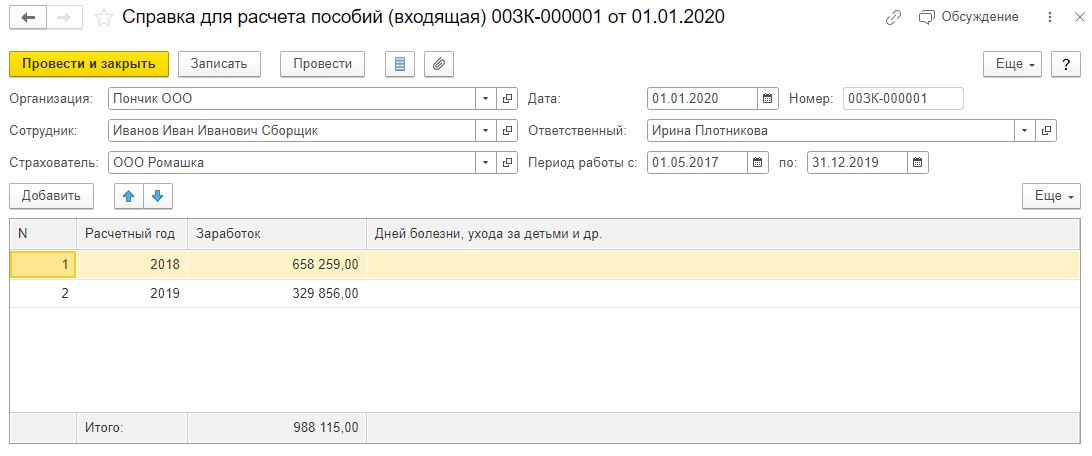This screenshot has width=1092, height=456.
Task: Click the Номер input field
Action: point(903,99)
